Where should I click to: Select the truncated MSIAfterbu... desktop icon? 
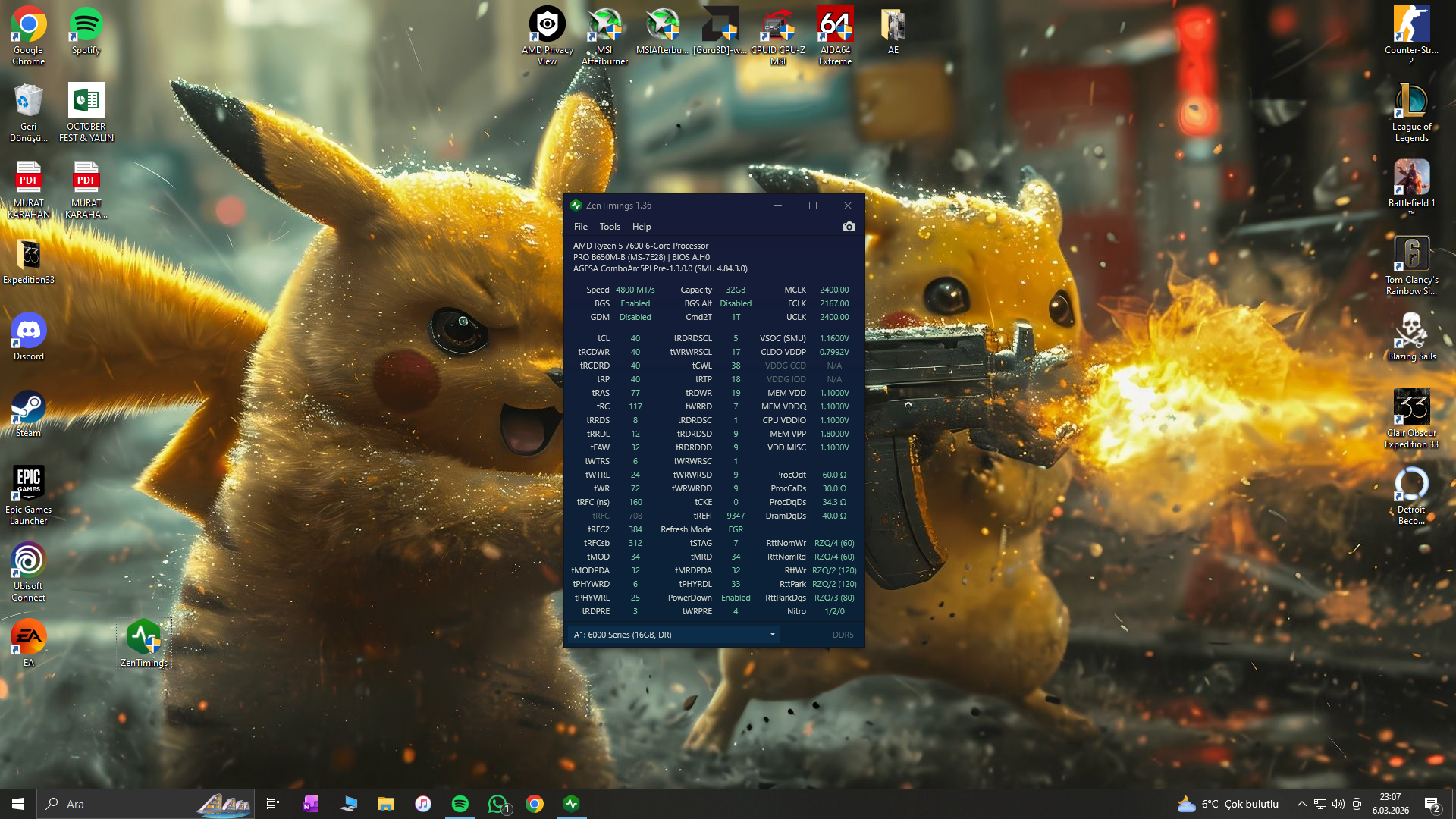[x=662, y=32]
